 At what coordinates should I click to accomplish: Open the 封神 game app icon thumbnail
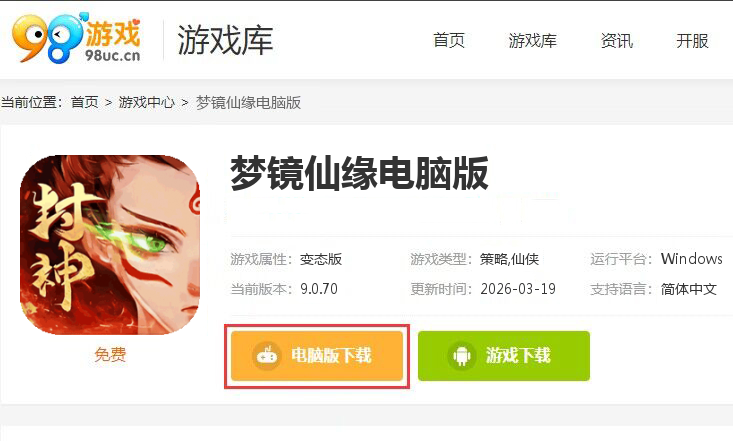(x=110, y=245)
